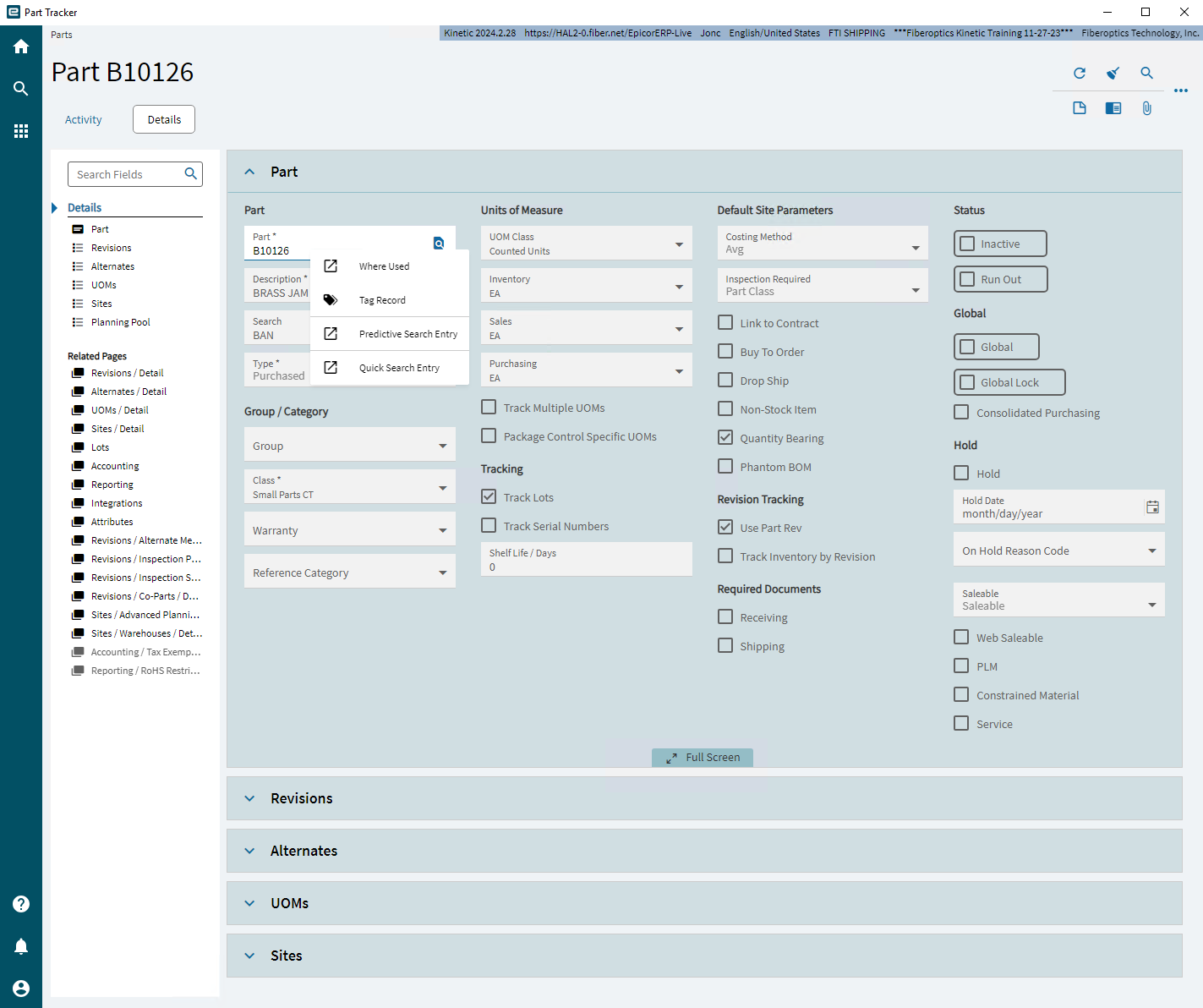This screenshot has width=1203, height=1008.
Task: Click the Shelf Life / Days field
Action: click(x=587, y=560)
